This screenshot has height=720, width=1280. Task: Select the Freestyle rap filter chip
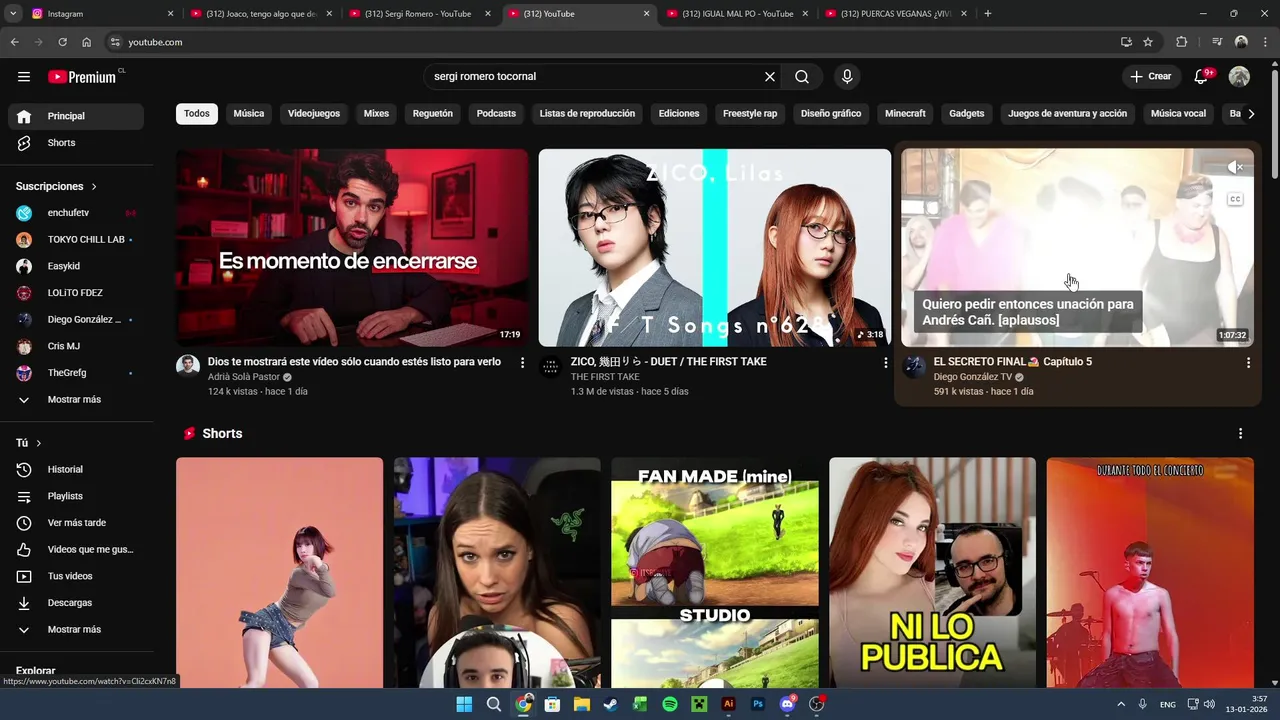pyautogui.click(x=750, y=114)
